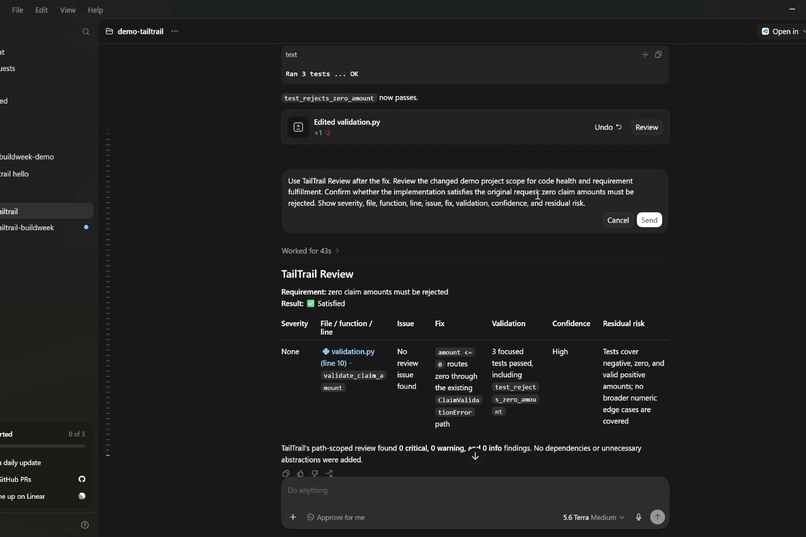Click the 'High' confidence cell

pyautogui.click(x=560, y=351)
